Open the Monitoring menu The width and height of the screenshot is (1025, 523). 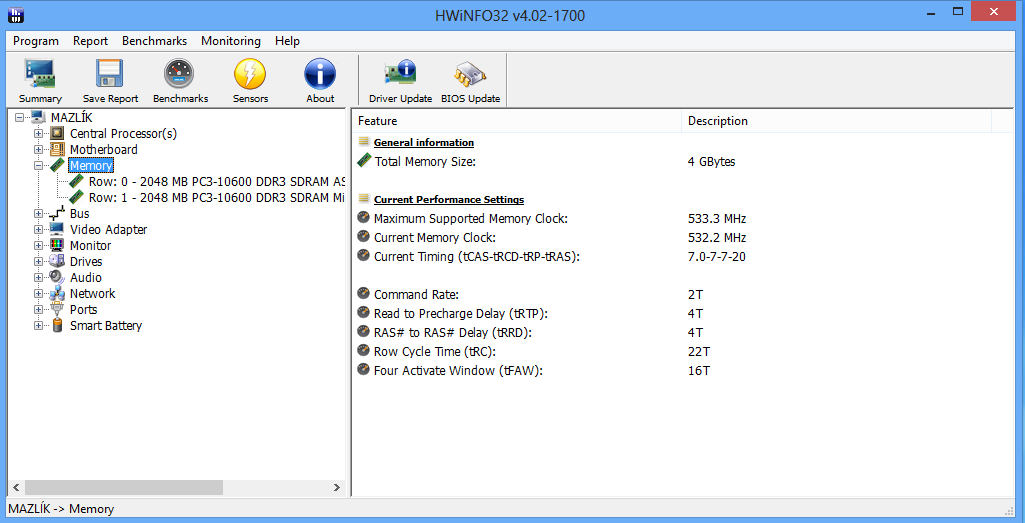[231, 41]
